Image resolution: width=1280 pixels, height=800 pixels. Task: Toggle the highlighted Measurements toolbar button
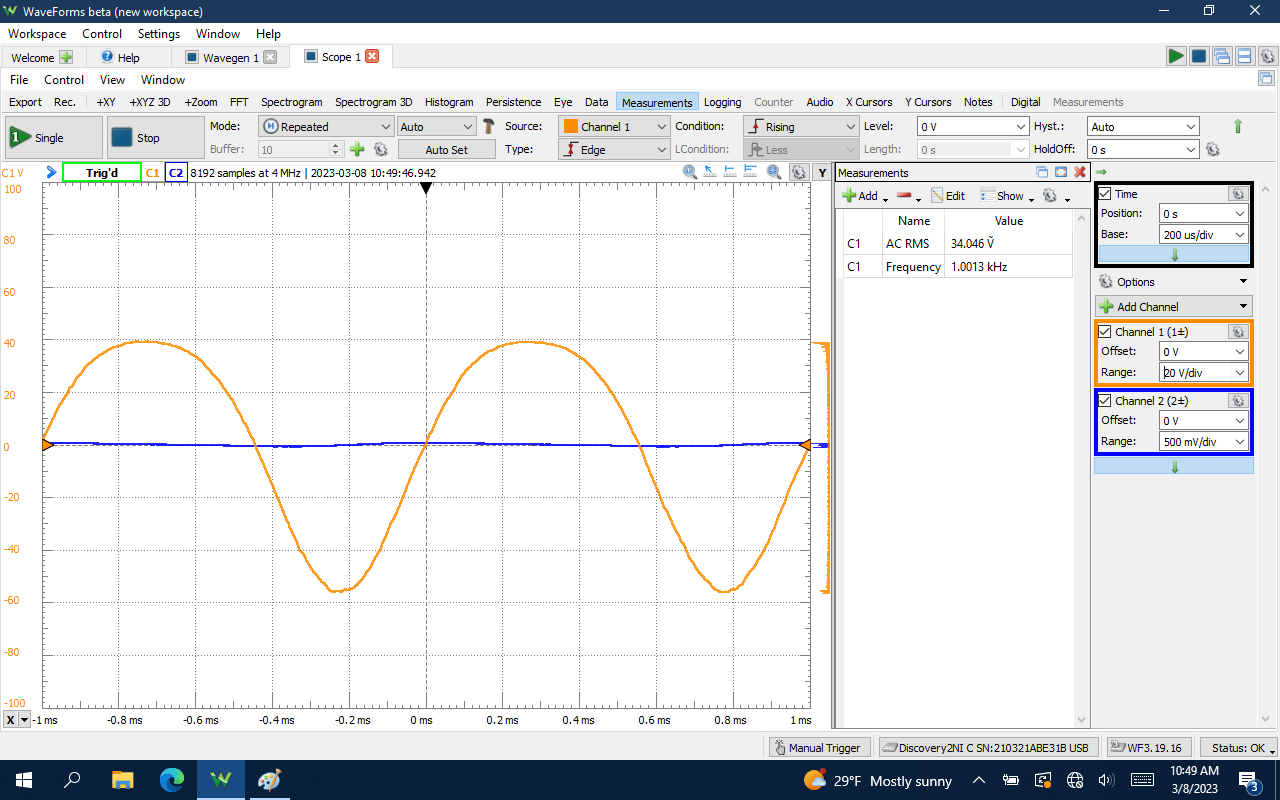(x=657, y=102)
